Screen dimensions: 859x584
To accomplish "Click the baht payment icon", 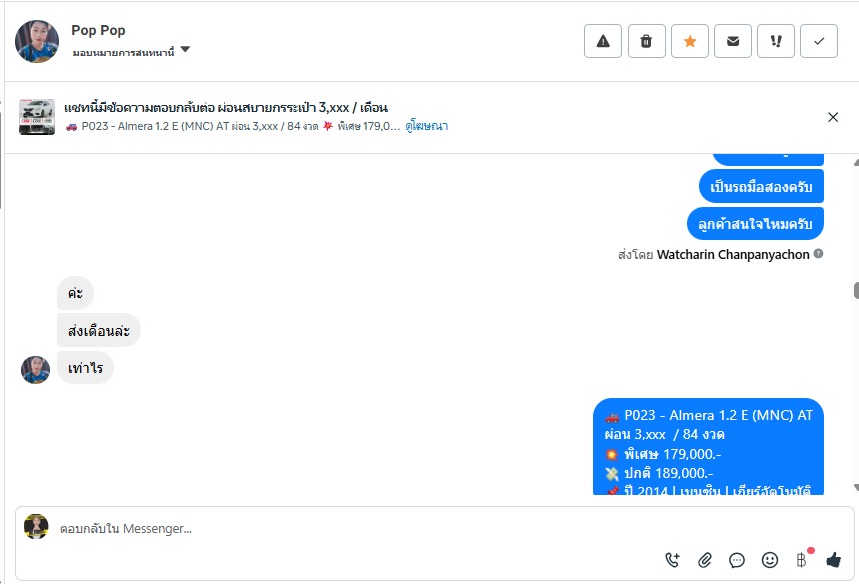I will 801,559.
